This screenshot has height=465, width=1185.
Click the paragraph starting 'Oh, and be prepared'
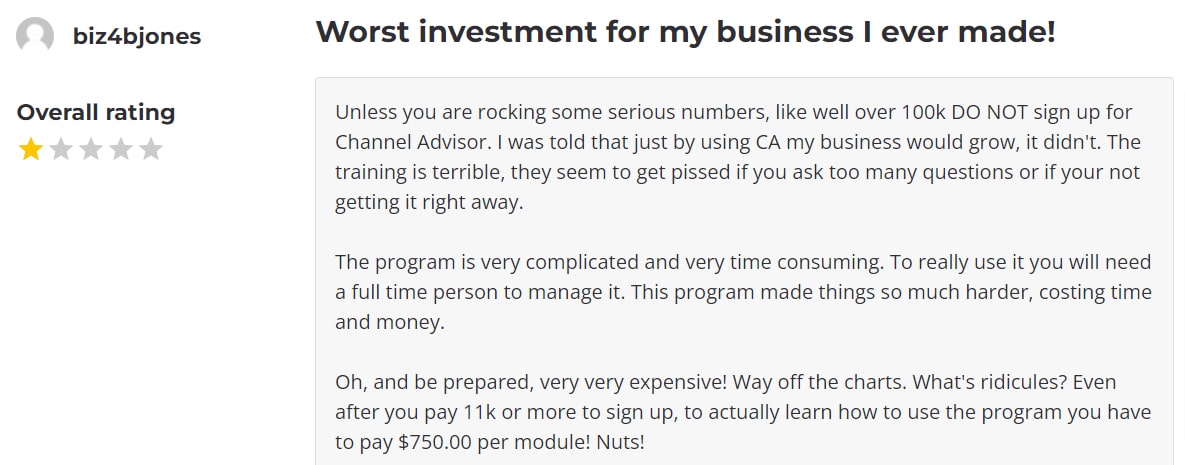coord(744,412)
